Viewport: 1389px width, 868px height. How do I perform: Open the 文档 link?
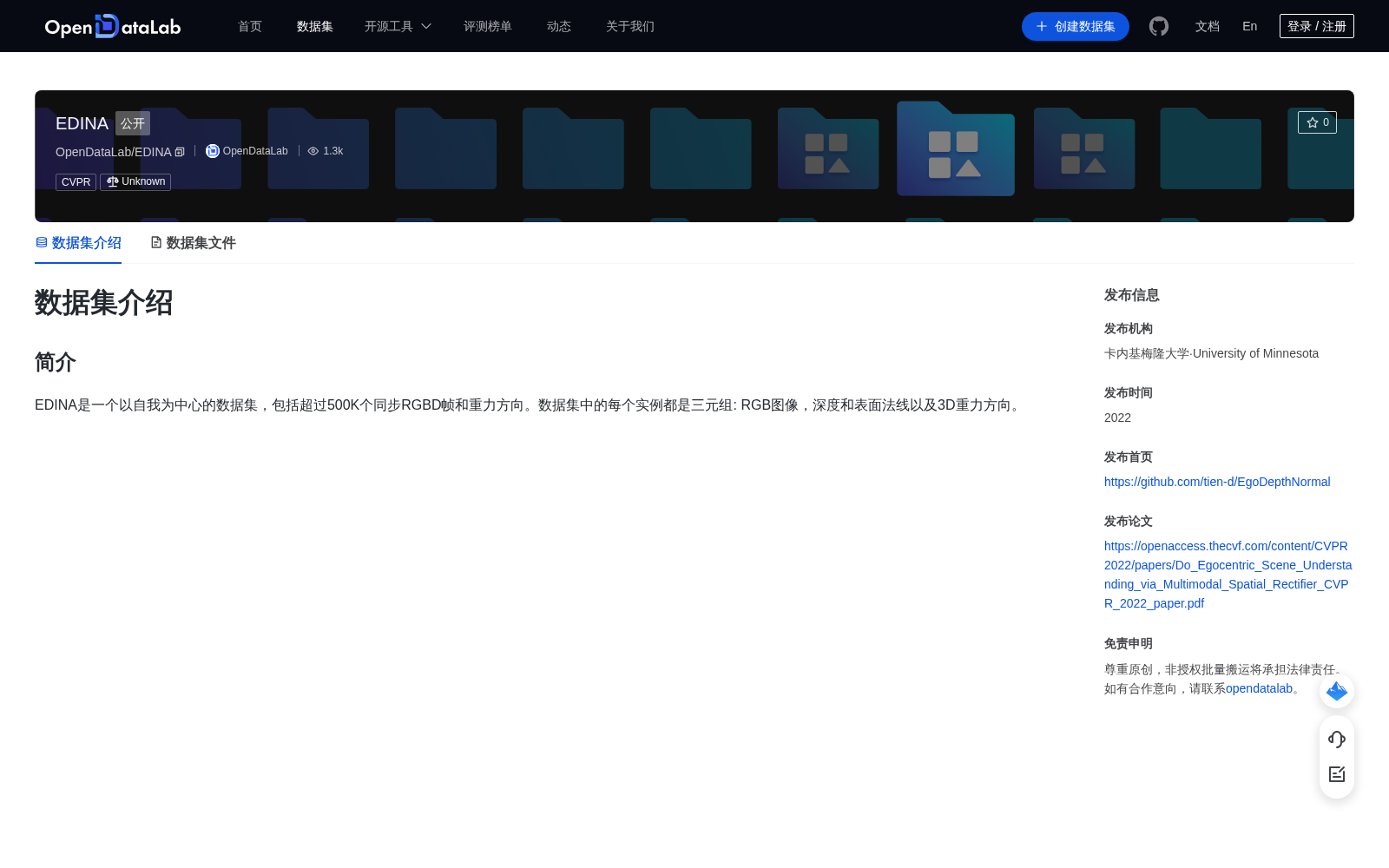pos(1208,26)
